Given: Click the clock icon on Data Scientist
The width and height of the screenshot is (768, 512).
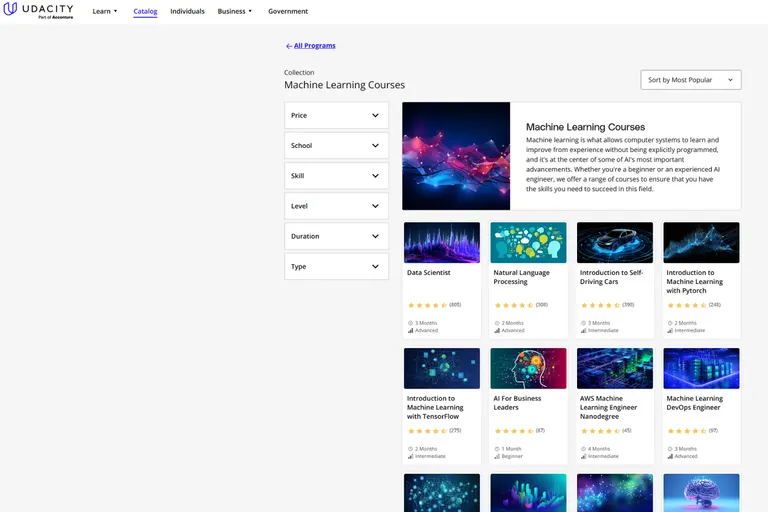Looking at the screenshot, I should (x=410, y=323).
